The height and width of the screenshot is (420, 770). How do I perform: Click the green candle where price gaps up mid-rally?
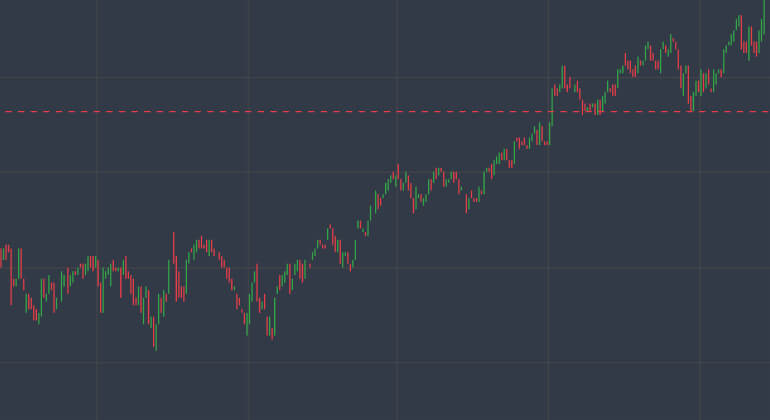(x=358, y=224)
